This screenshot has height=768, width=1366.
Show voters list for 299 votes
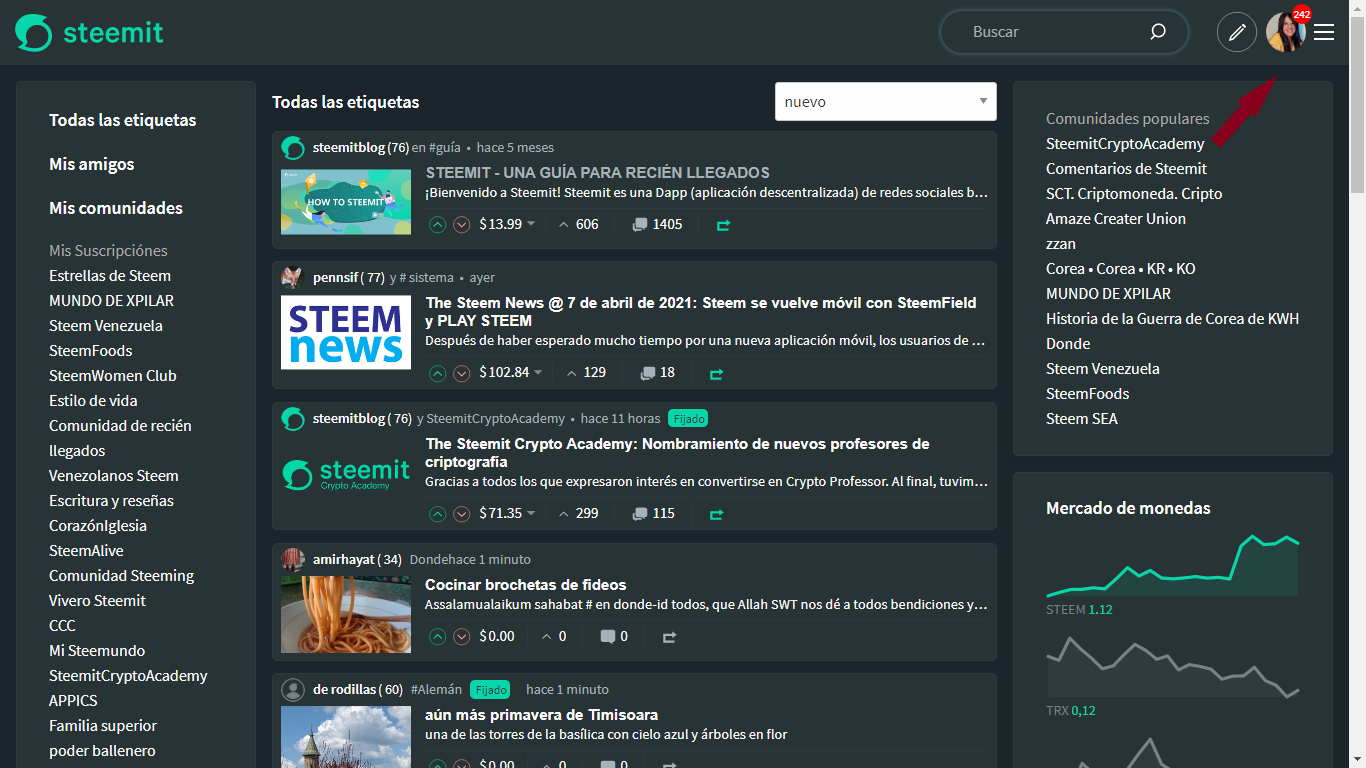click(x=578, y=514)
